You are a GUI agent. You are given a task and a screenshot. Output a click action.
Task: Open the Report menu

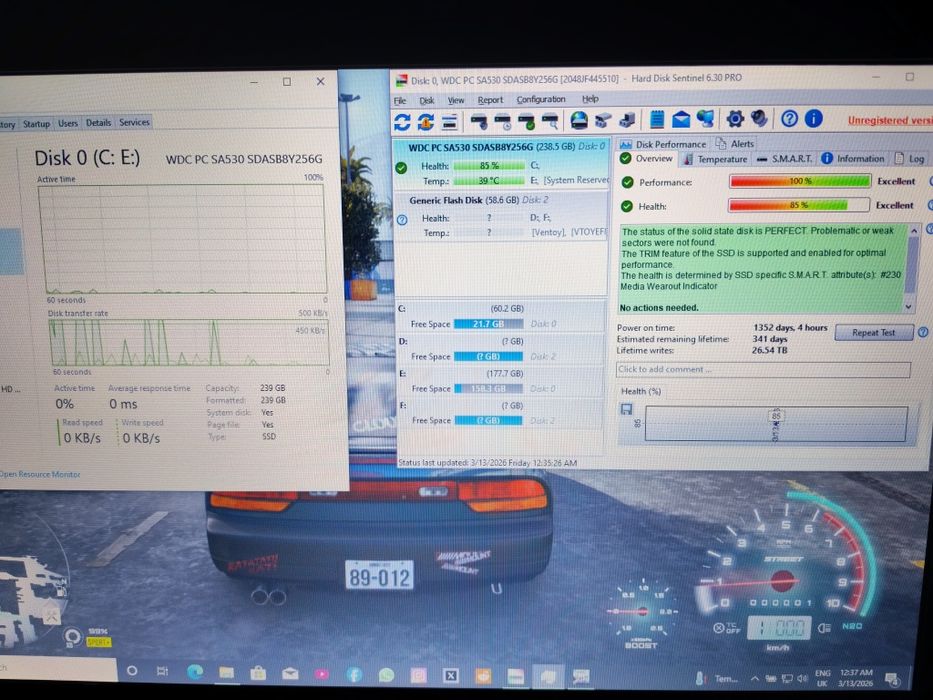pos(490,100)
